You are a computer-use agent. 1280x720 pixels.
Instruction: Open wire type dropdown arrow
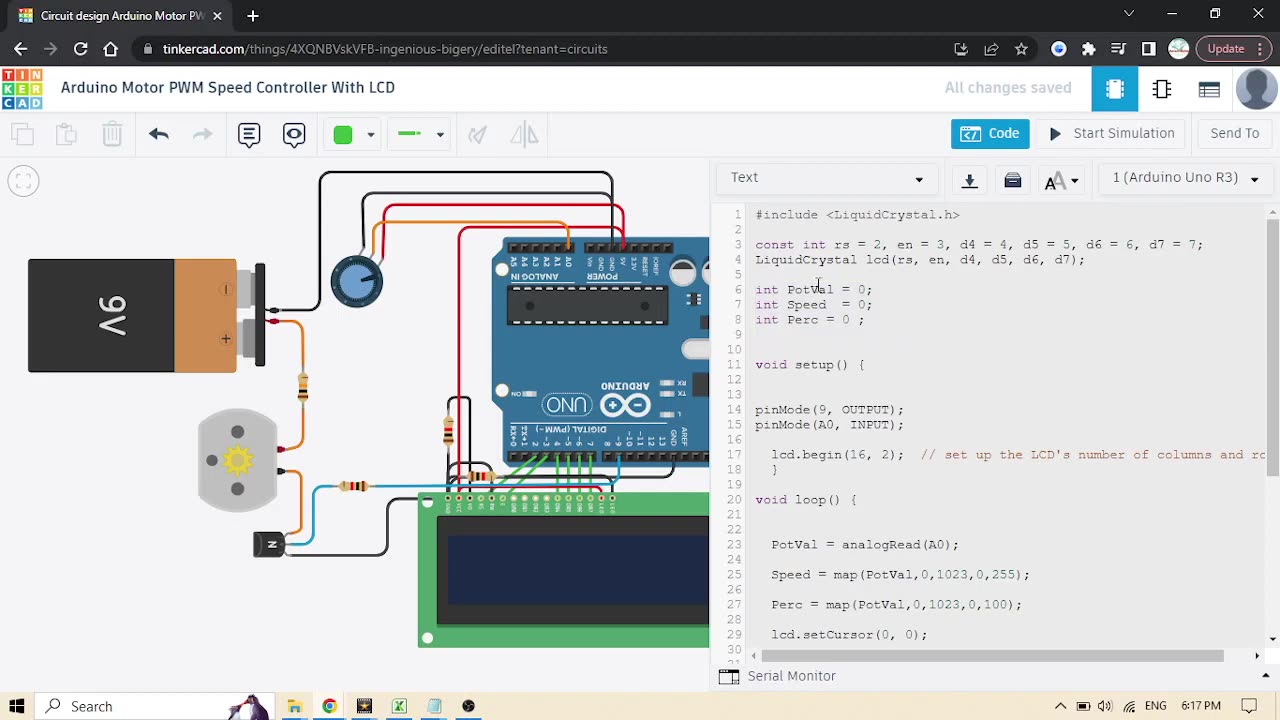click(440, 135)
